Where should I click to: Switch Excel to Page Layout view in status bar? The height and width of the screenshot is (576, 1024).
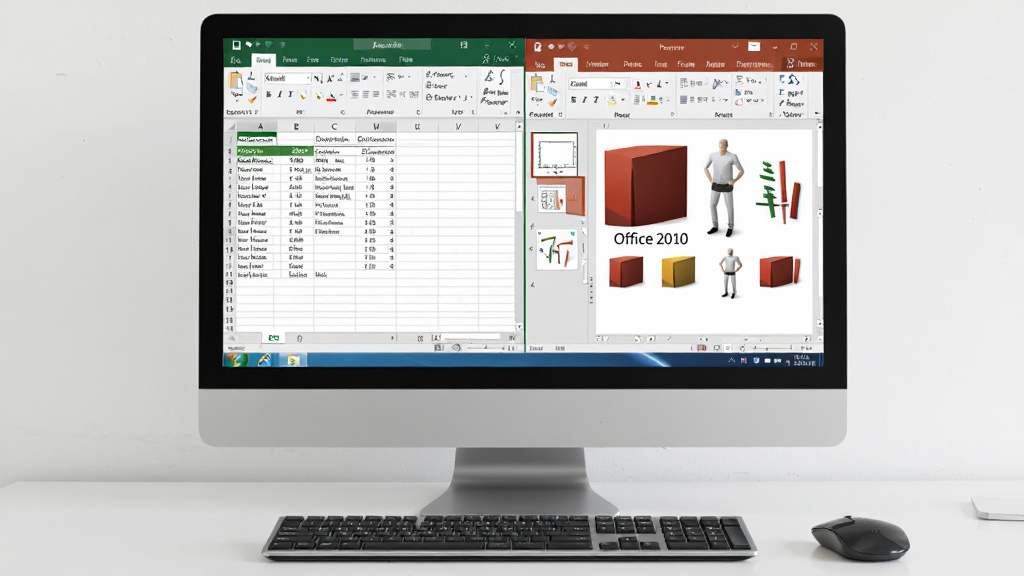click(x=456, y=348)
